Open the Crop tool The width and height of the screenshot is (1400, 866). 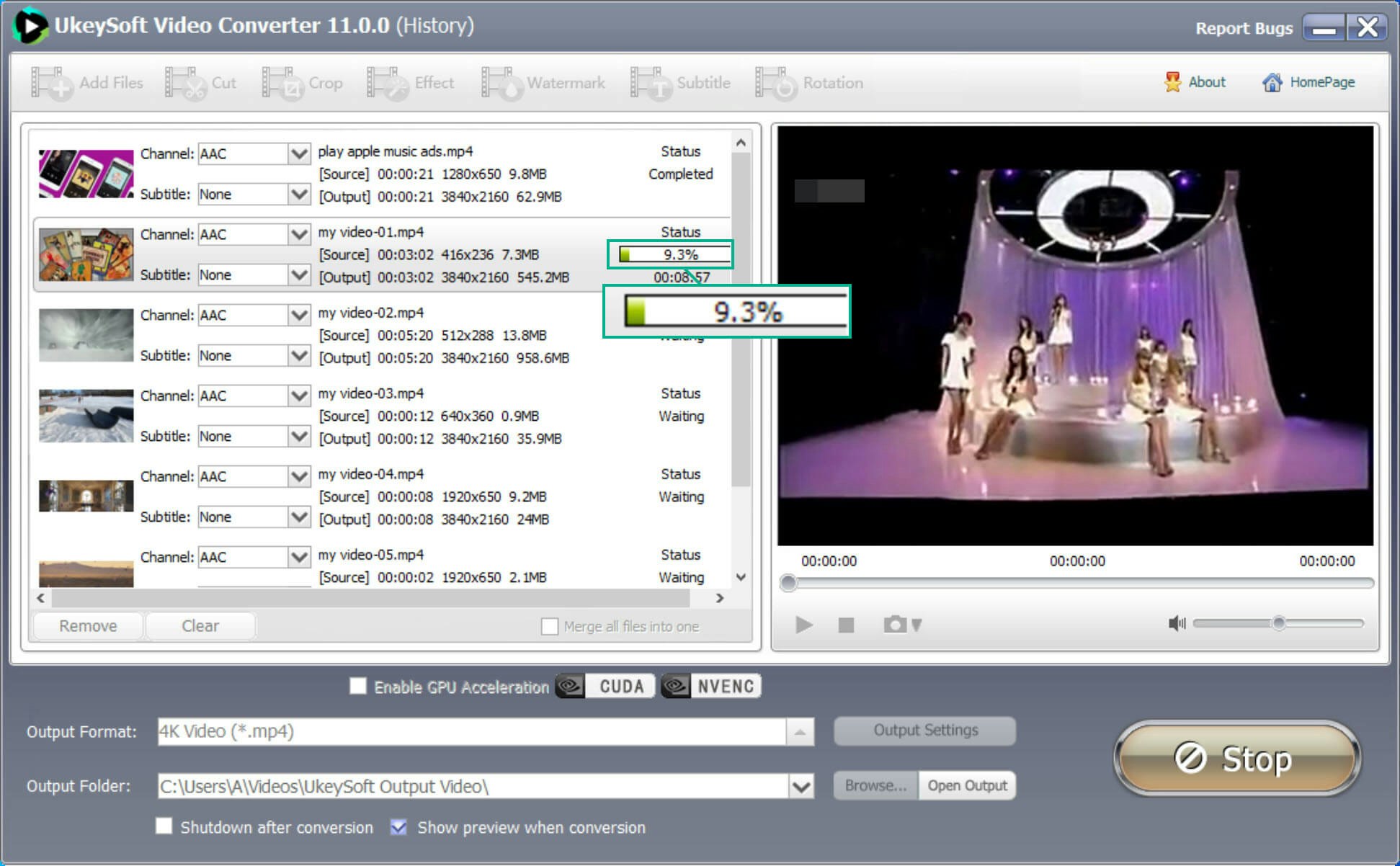[302, 83]
